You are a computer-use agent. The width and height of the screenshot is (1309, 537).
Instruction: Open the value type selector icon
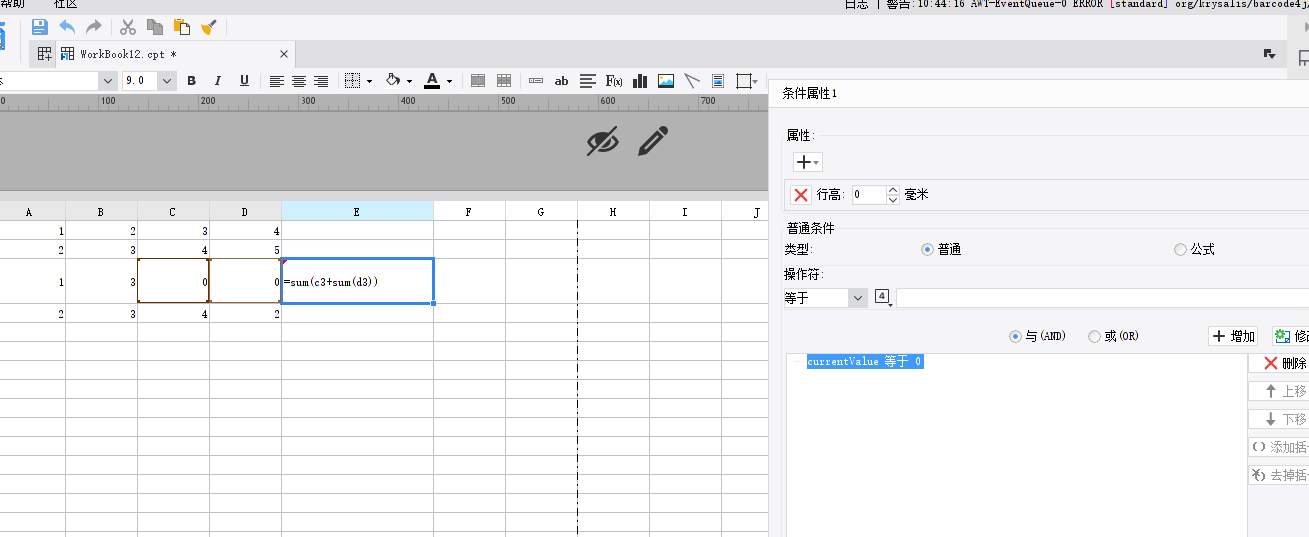tap(883, 297)
